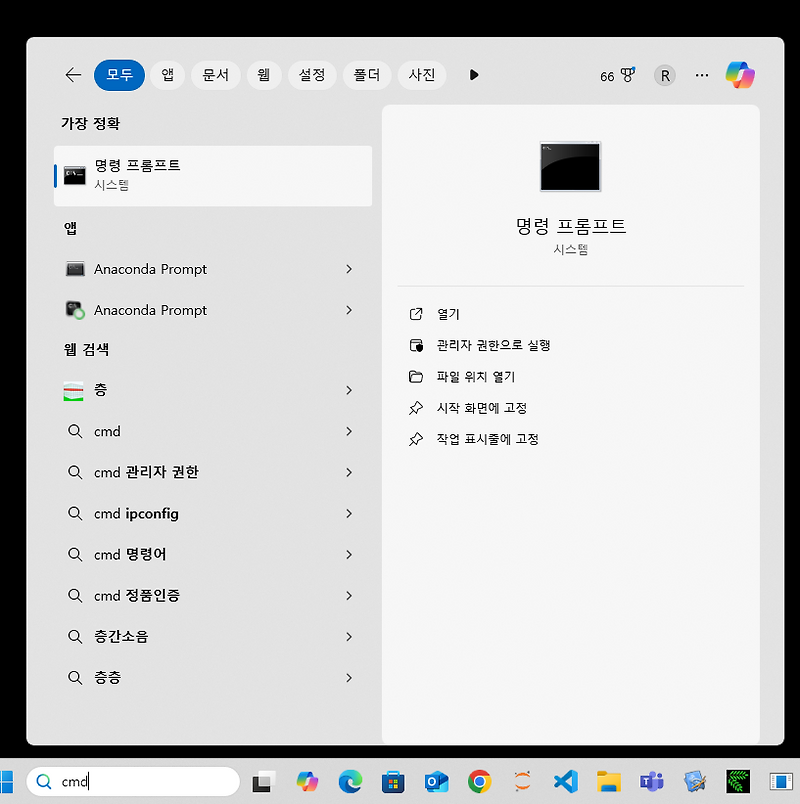Open the 모두 (All) search filter tab
The image size is (800, 804).
click(x=119, y=75)
